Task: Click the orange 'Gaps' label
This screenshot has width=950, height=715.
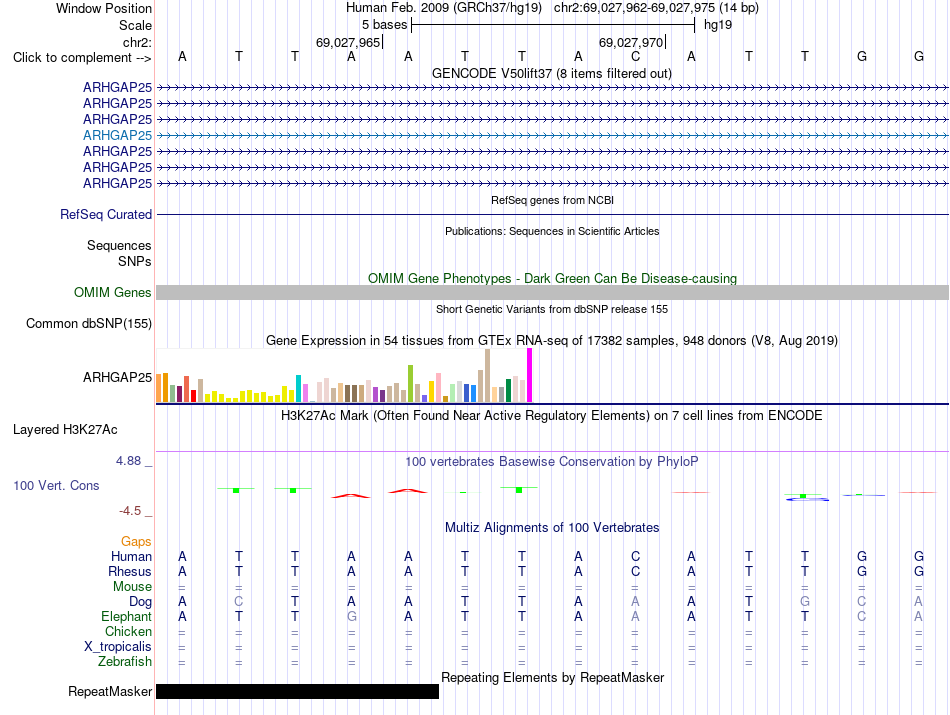Action: pyautogui.click(x=136, y=541)
